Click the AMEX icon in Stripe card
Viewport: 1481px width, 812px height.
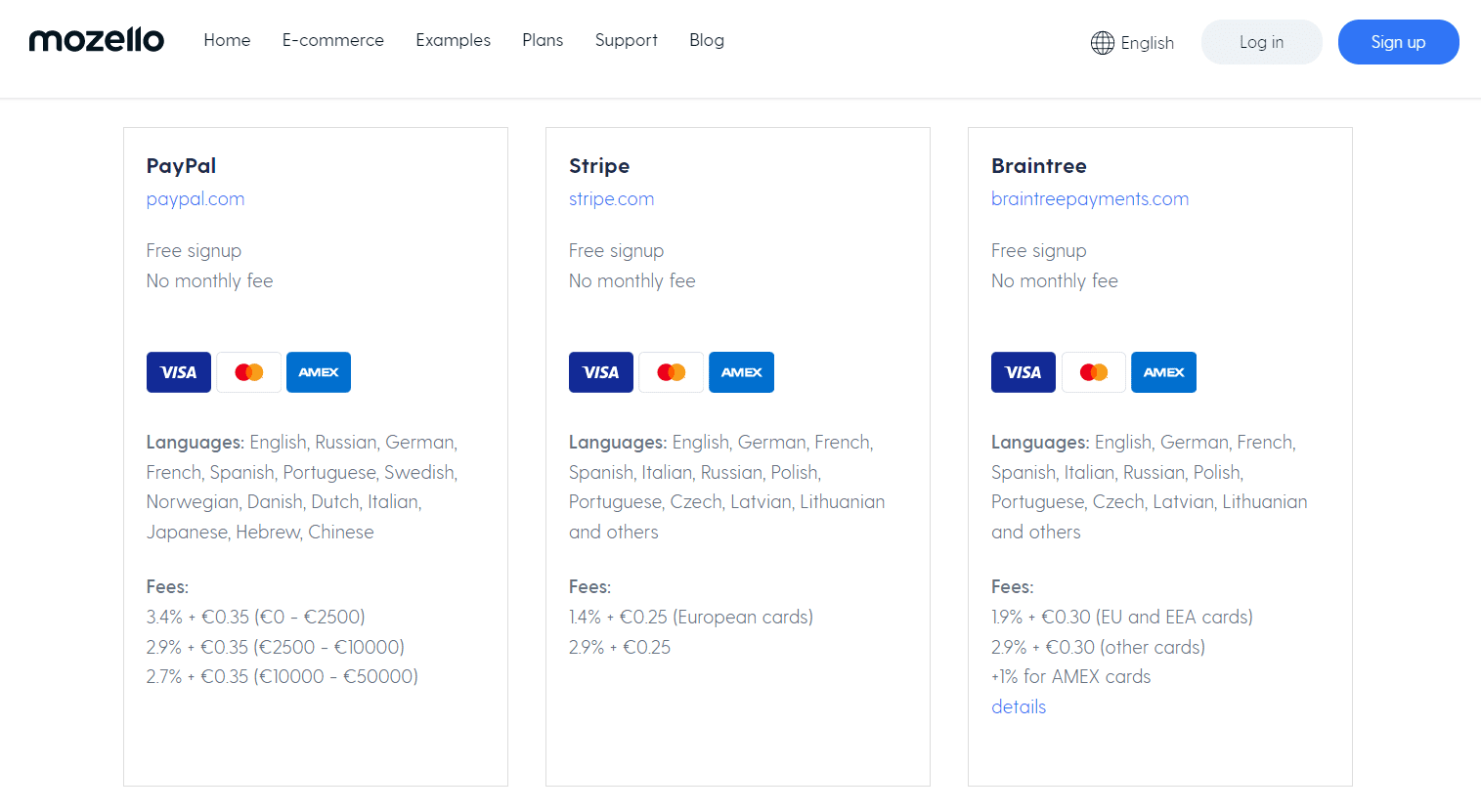coord(741,372)
